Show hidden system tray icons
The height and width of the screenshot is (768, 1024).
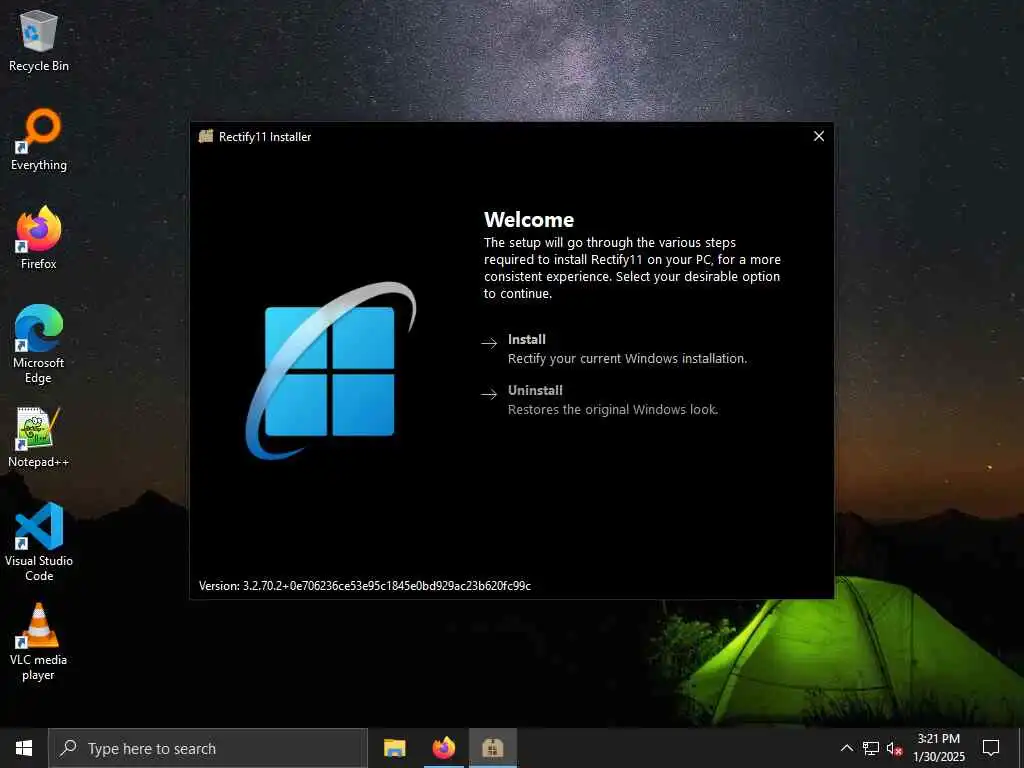click(846, 748)
